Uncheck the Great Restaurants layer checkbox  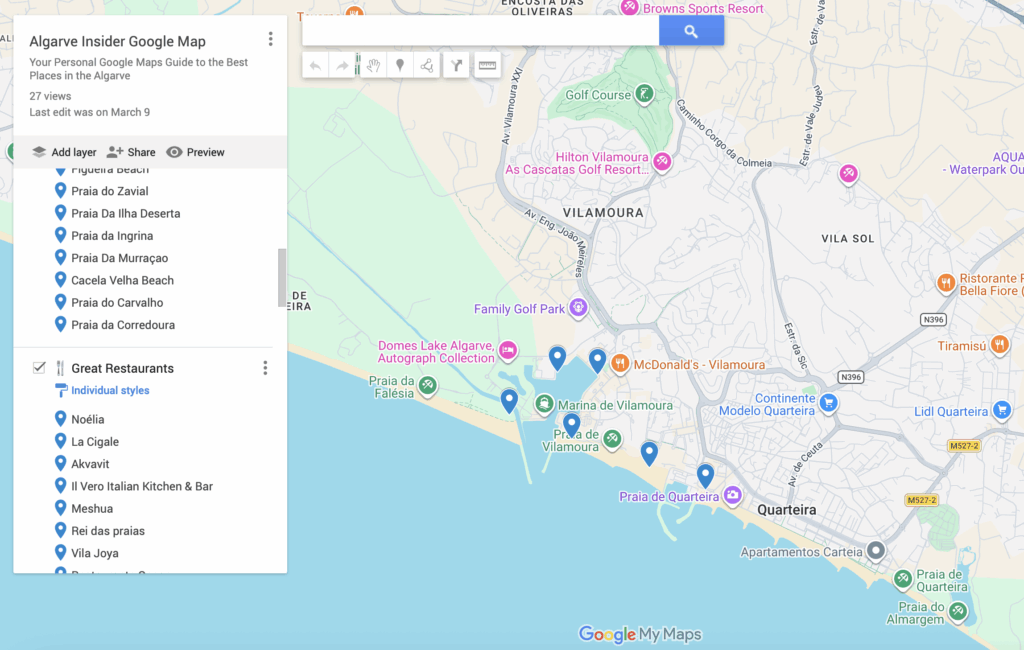pos(39,368)
